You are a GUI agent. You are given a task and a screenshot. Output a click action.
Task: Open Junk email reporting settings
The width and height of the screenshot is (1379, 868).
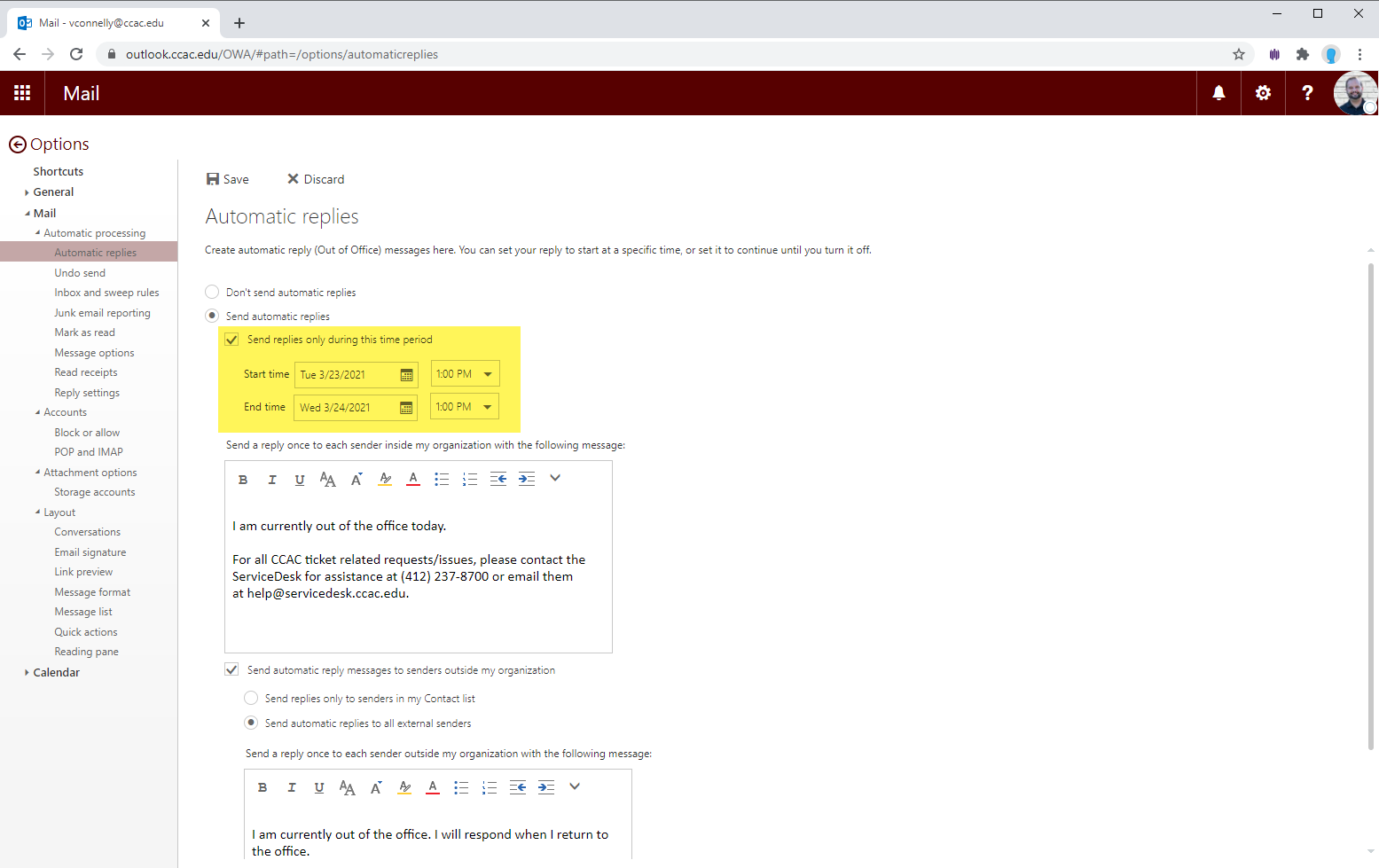tap(102, 313)
